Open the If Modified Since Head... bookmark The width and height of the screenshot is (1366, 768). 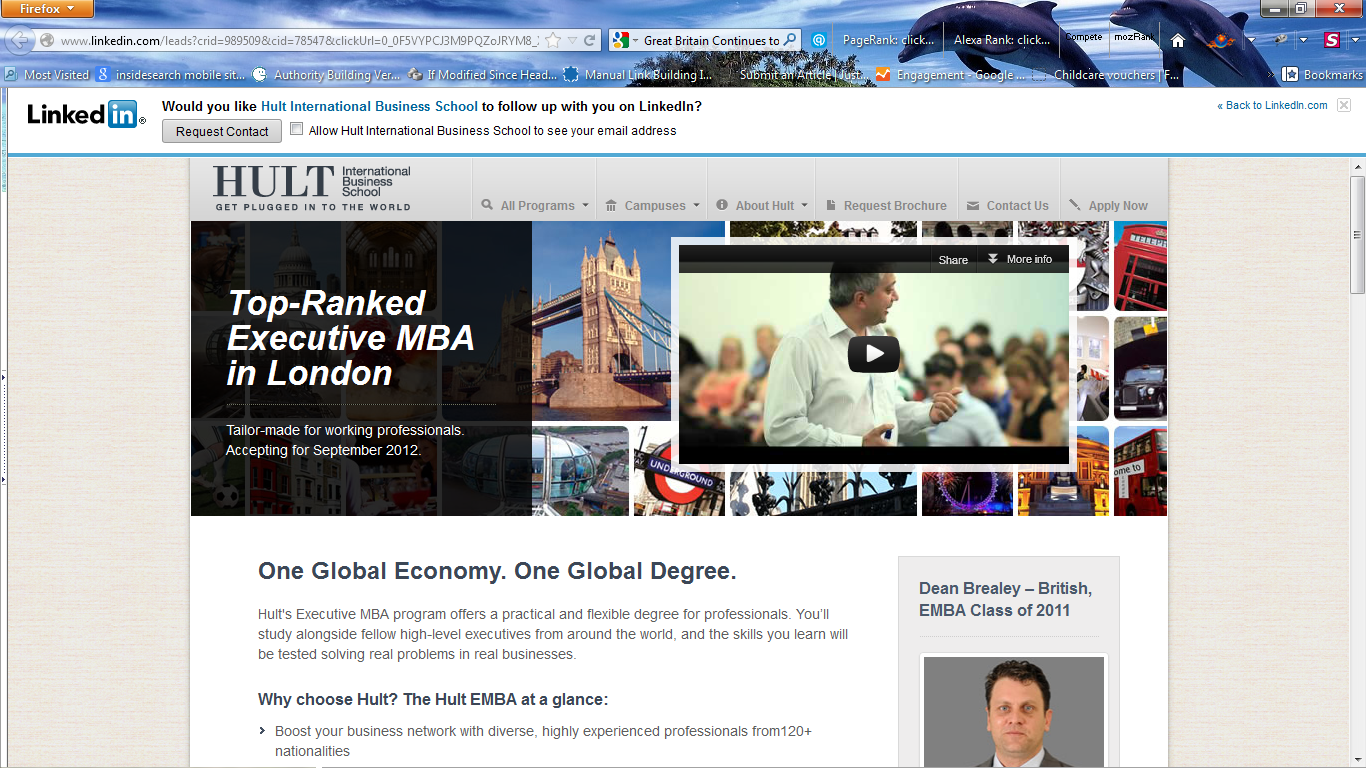[x=483, y=74]
